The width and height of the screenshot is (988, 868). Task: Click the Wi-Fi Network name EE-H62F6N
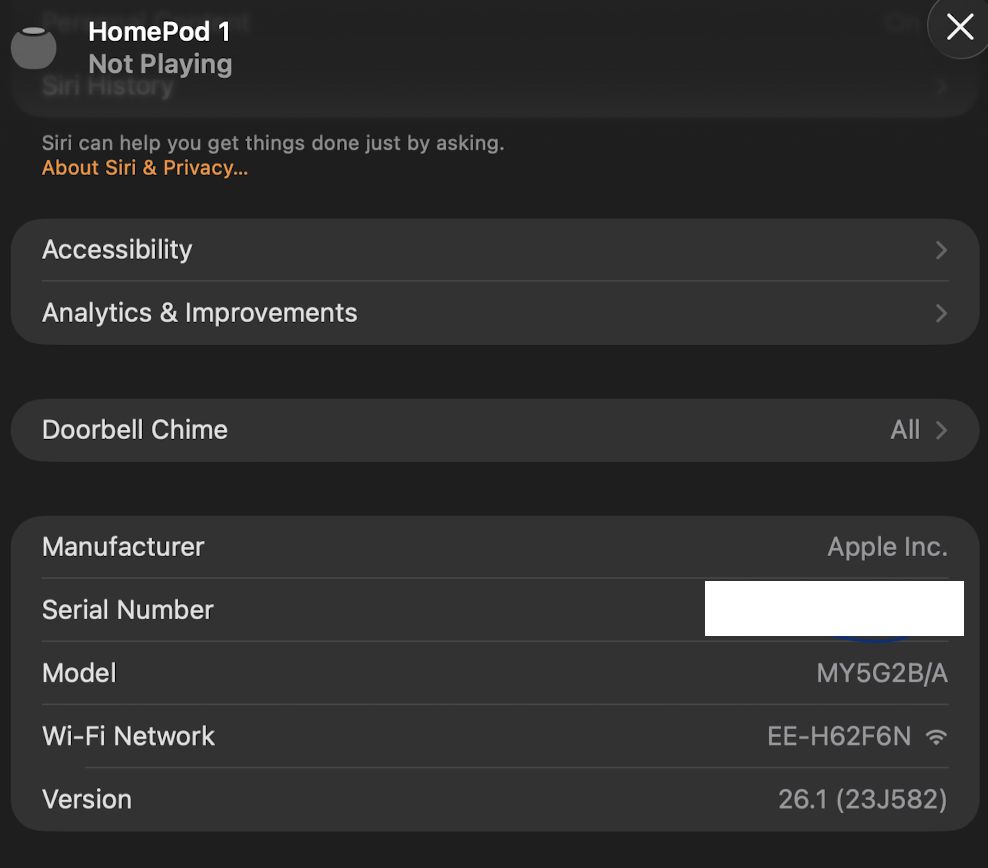[x=839, y=737]
